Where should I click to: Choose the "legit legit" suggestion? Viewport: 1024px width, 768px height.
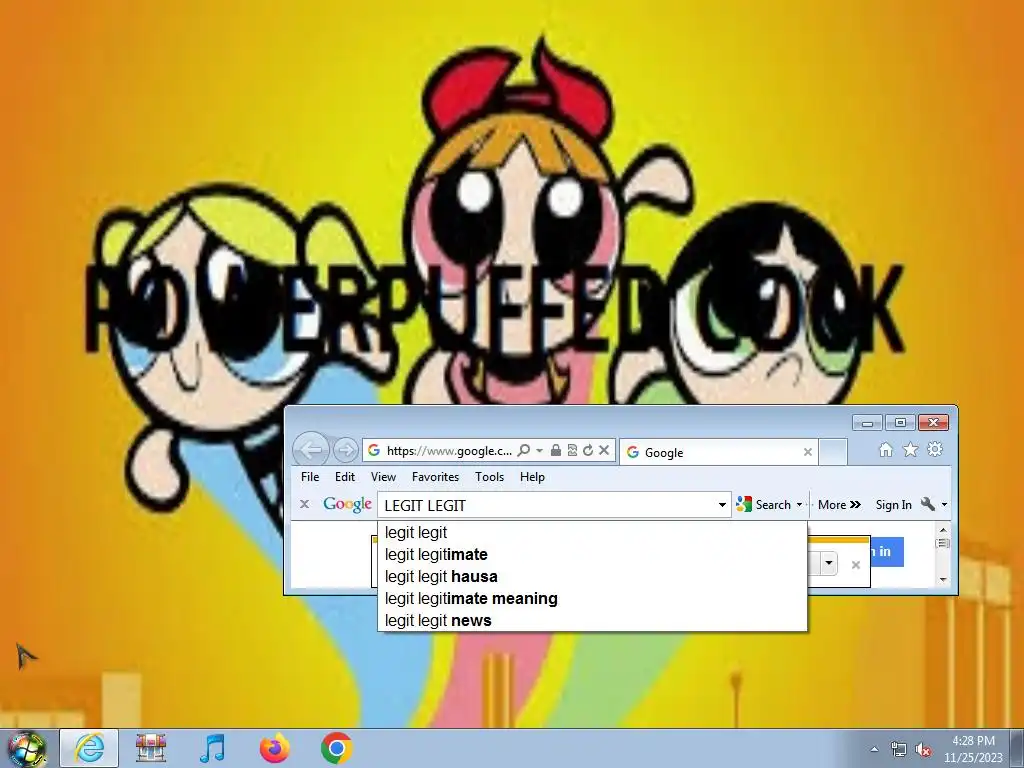click(592, 533)
